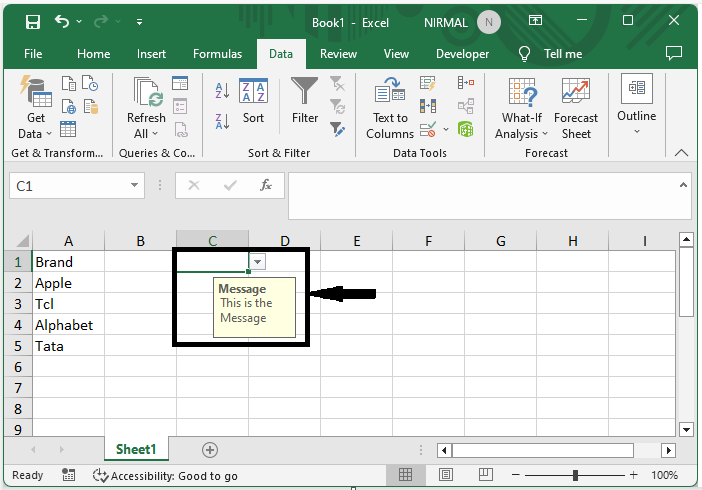Switch to Page Layout view icon
The image size is (702, 490).
[x=446, y=475]
